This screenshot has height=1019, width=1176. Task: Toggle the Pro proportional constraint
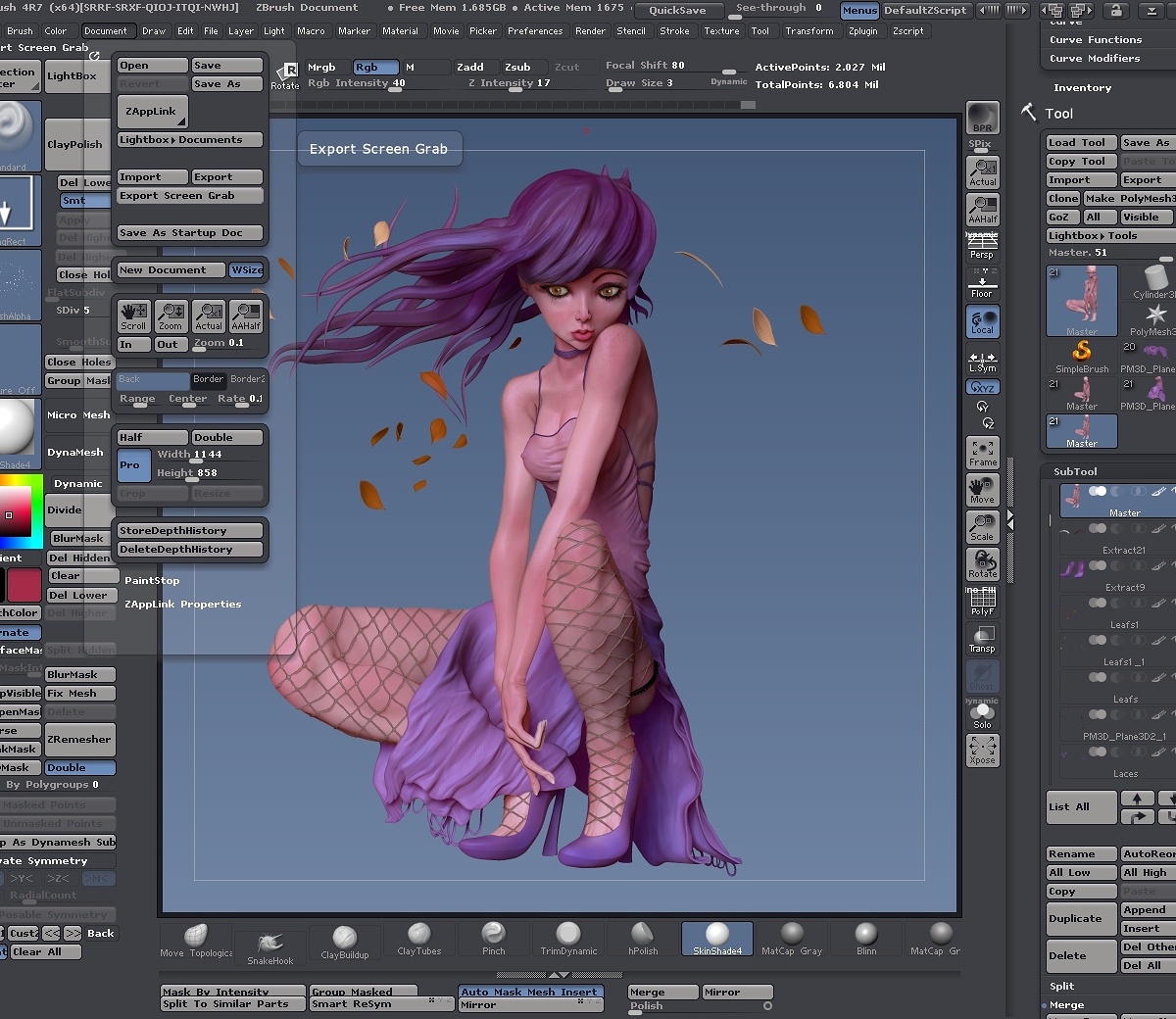(x=133, y=464)
